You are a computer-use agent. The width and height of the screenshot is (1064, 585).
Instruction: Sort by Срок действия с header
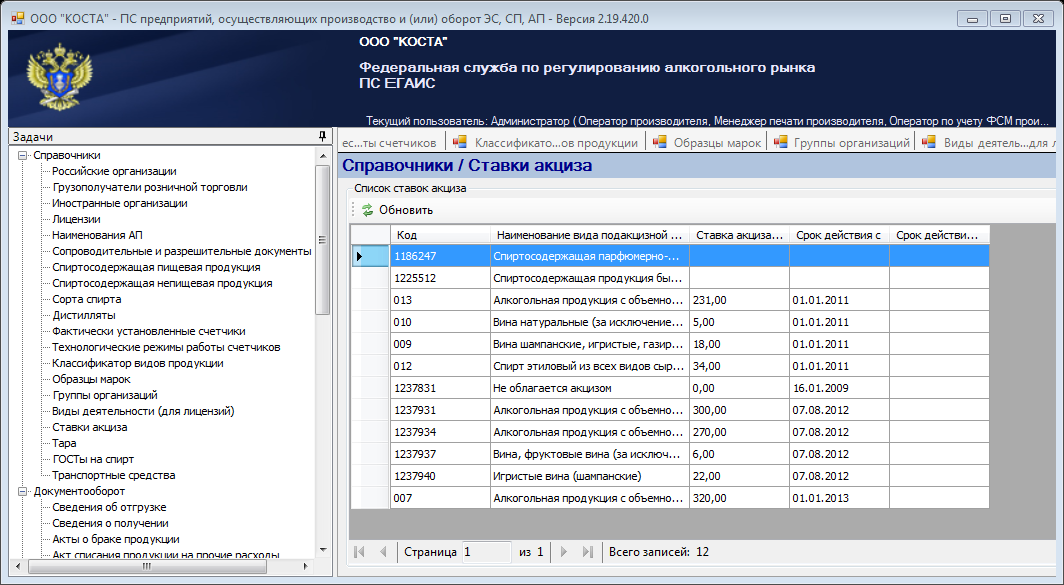[839, 235]
